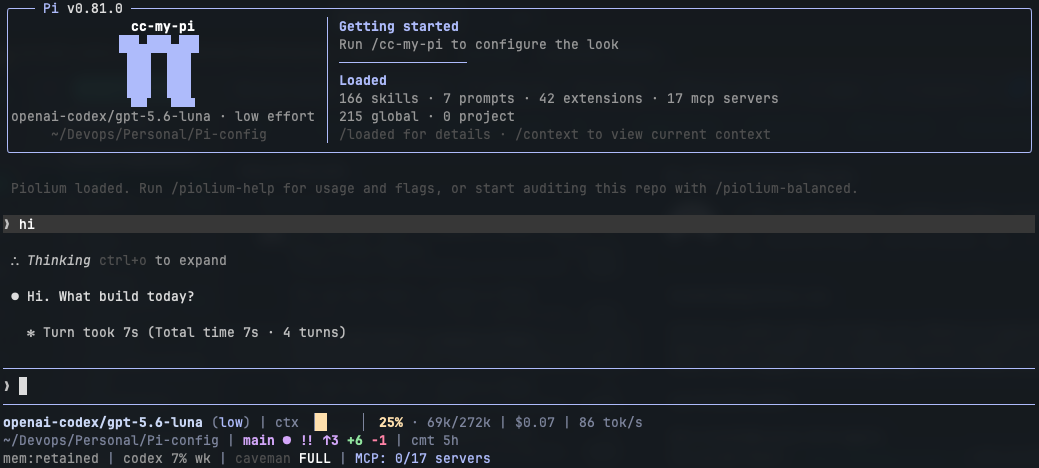Click the bullet dot before "Hi. What build today?"
Screen dimensions: 1039x468
pos(15,296)
